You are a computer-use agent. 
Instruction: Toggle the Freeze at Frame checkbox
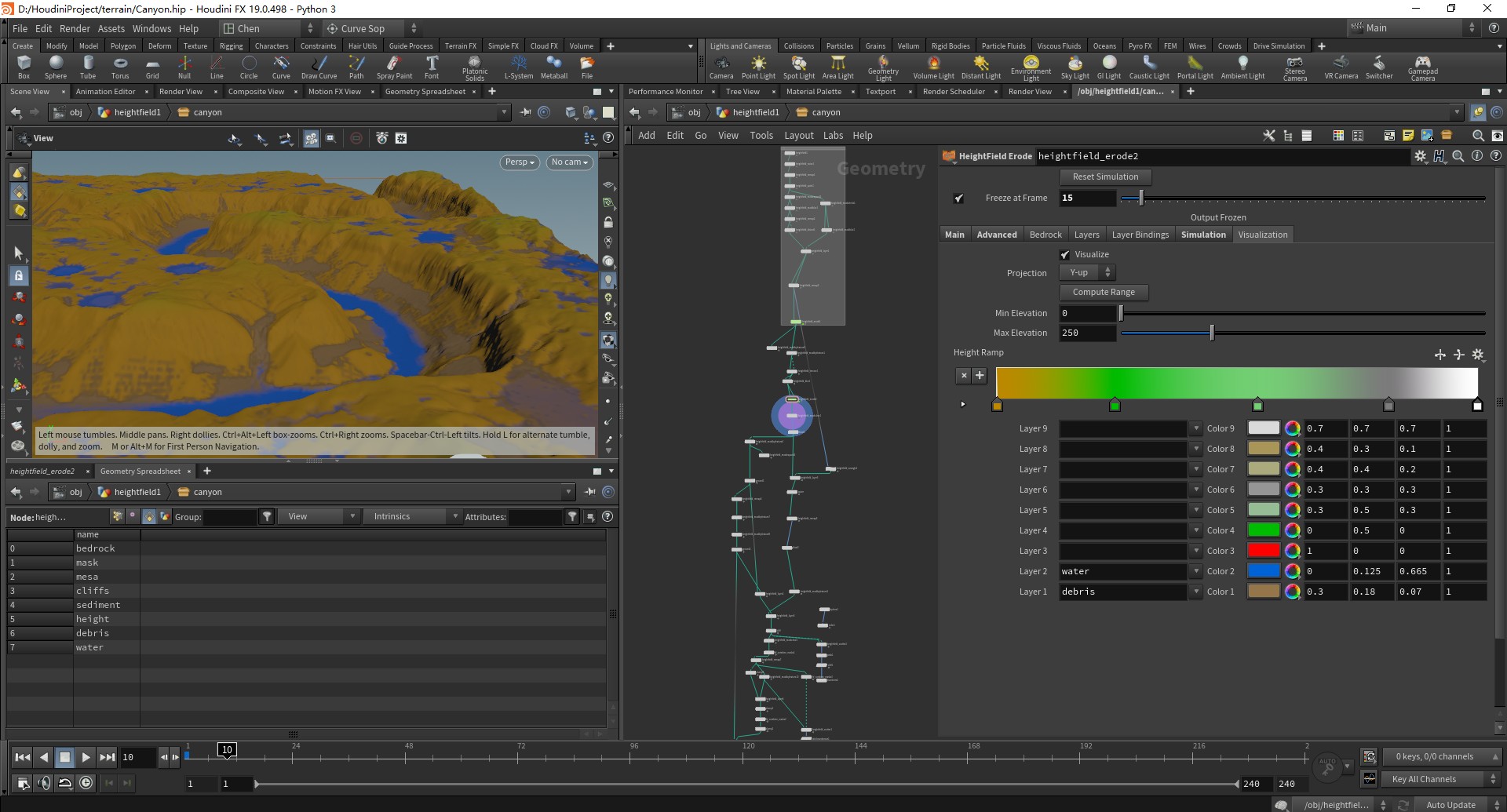pyautogui.click(x=958, y=198)
